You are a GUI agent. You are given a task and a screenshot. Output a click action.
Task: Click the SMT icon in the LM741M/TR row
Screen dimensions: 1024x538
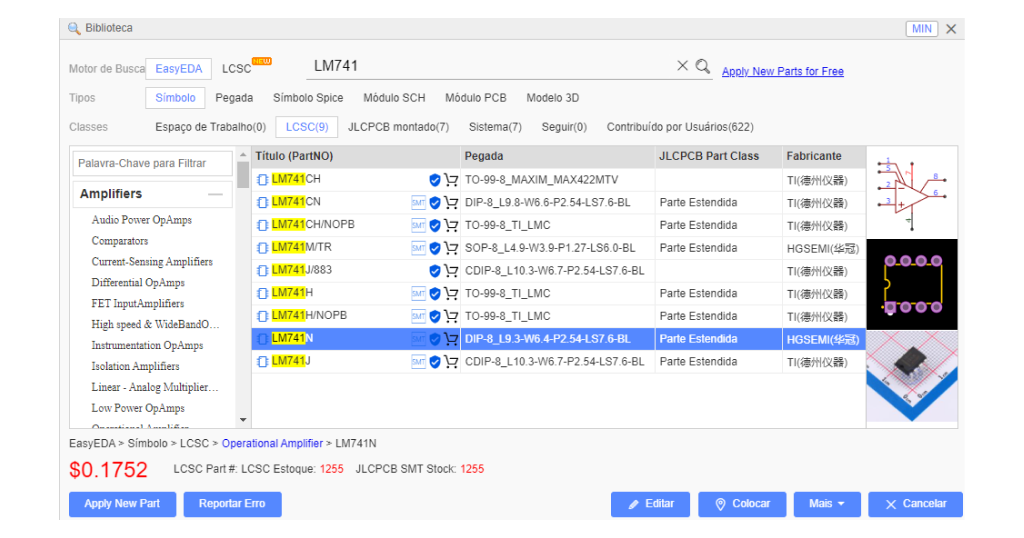(x=419, y=248)
